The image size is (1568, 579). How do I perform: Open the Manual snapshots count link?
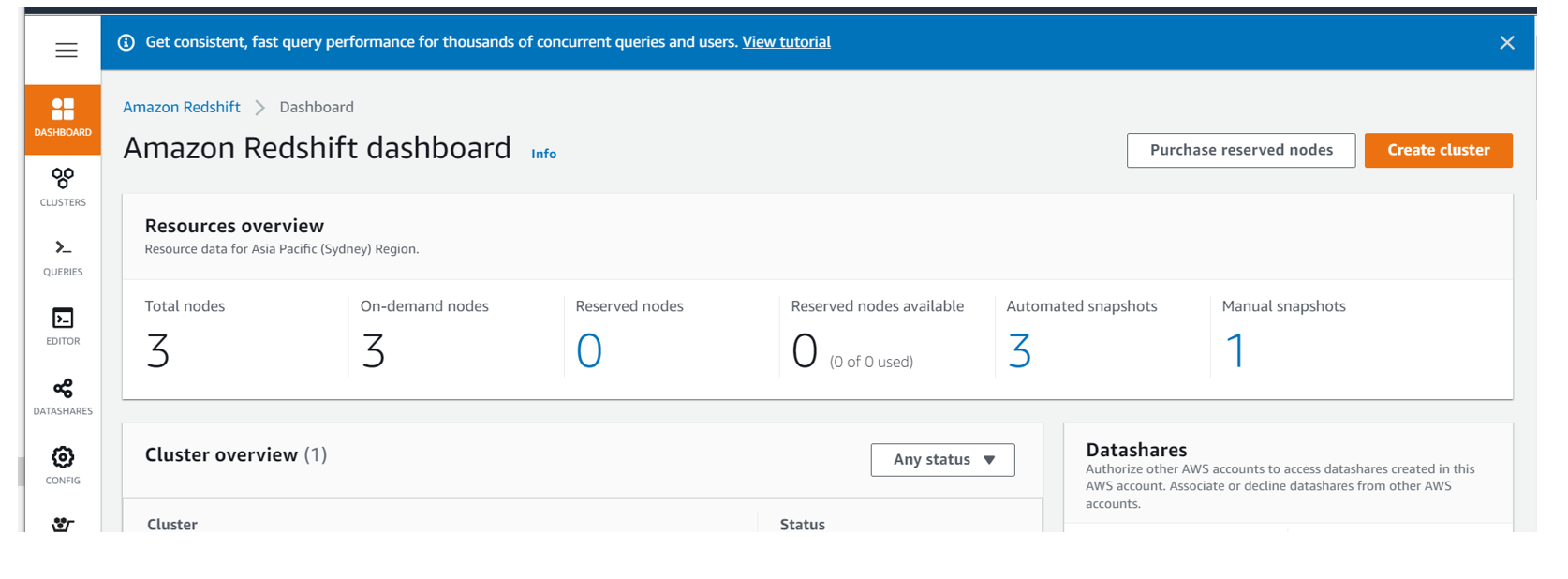[1235, 351]
